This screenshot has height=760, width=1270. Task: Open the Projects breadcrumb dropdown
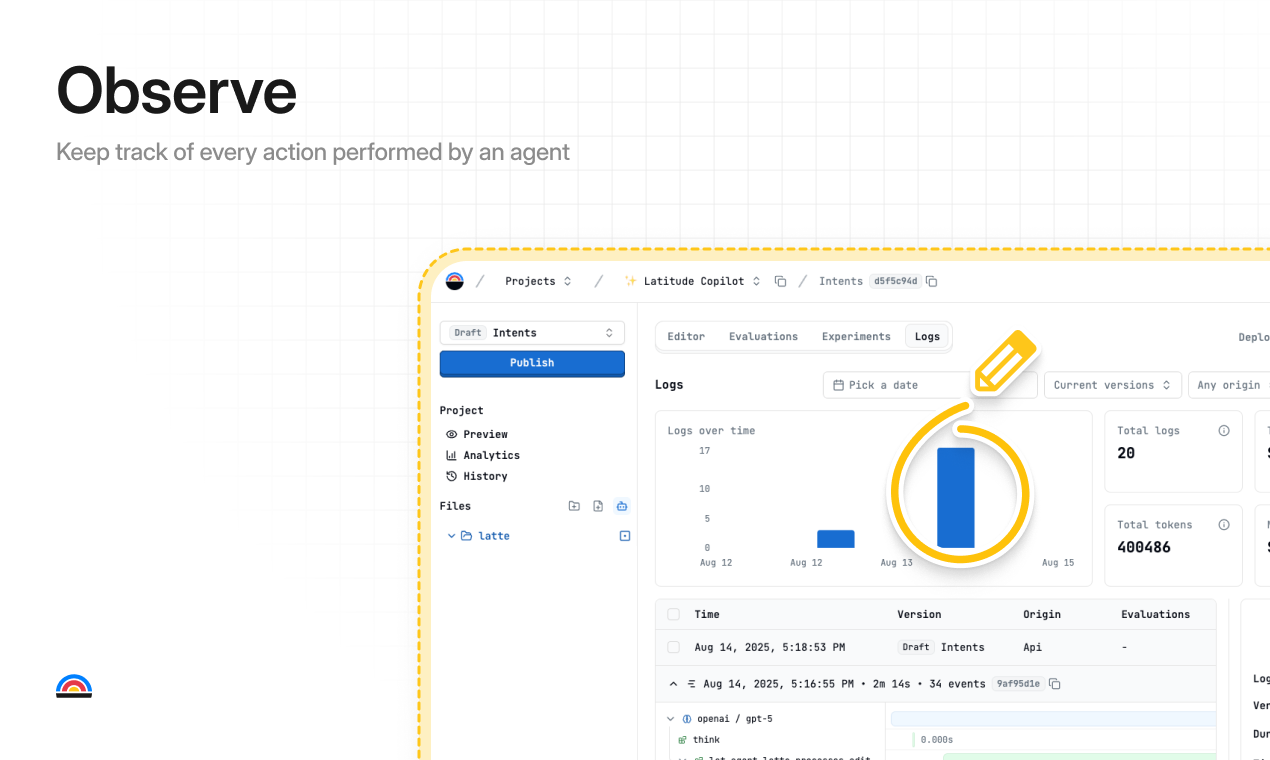pyautogui.click(x=538, y=281)
